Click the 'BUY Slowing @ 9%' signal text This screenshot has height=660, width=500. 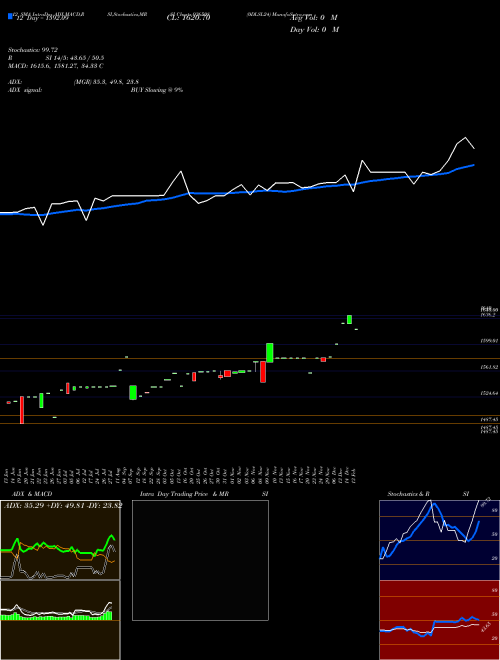click(x=157, y=90)
